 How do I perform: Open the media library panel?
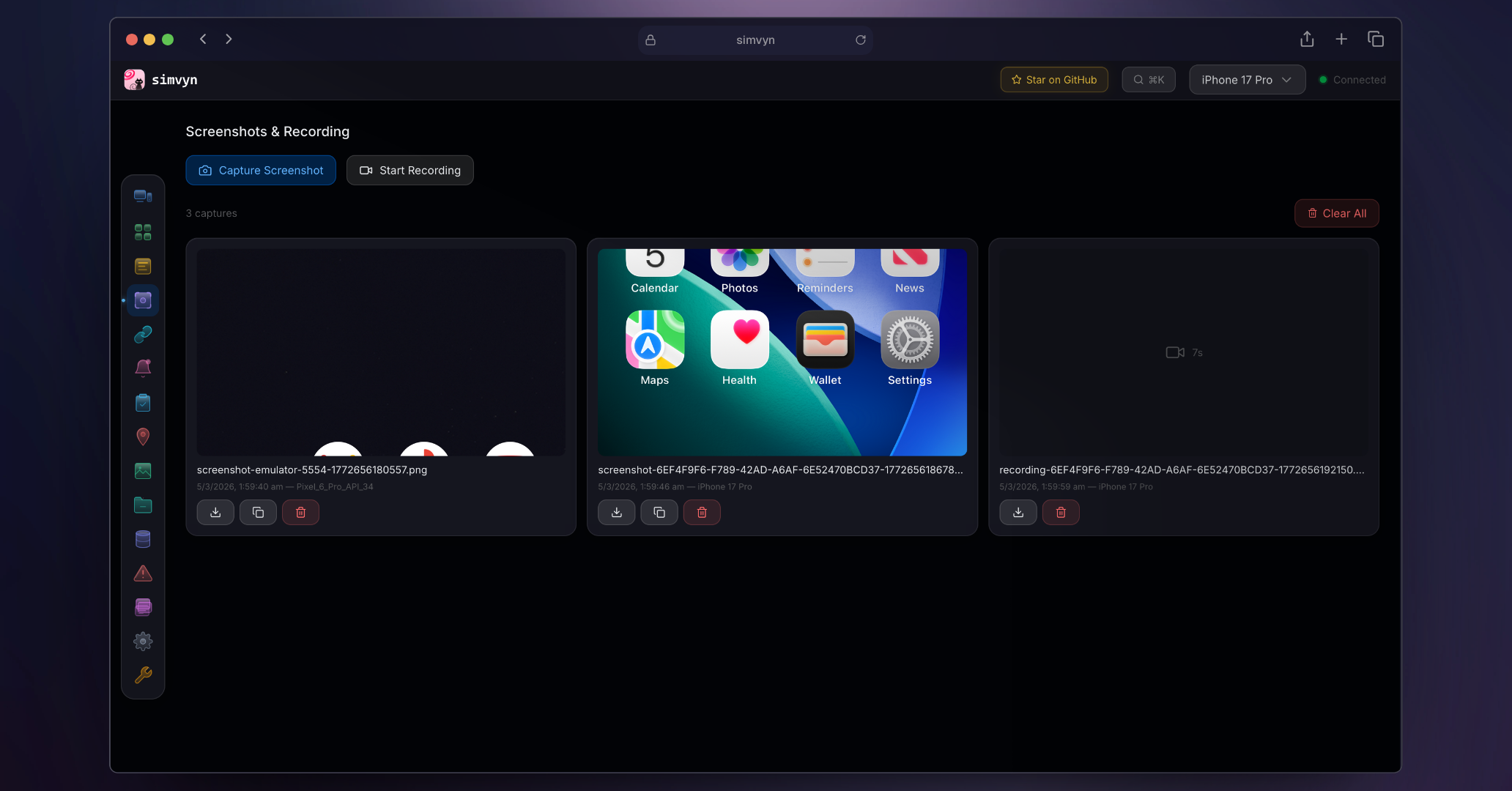coord(143,470)
